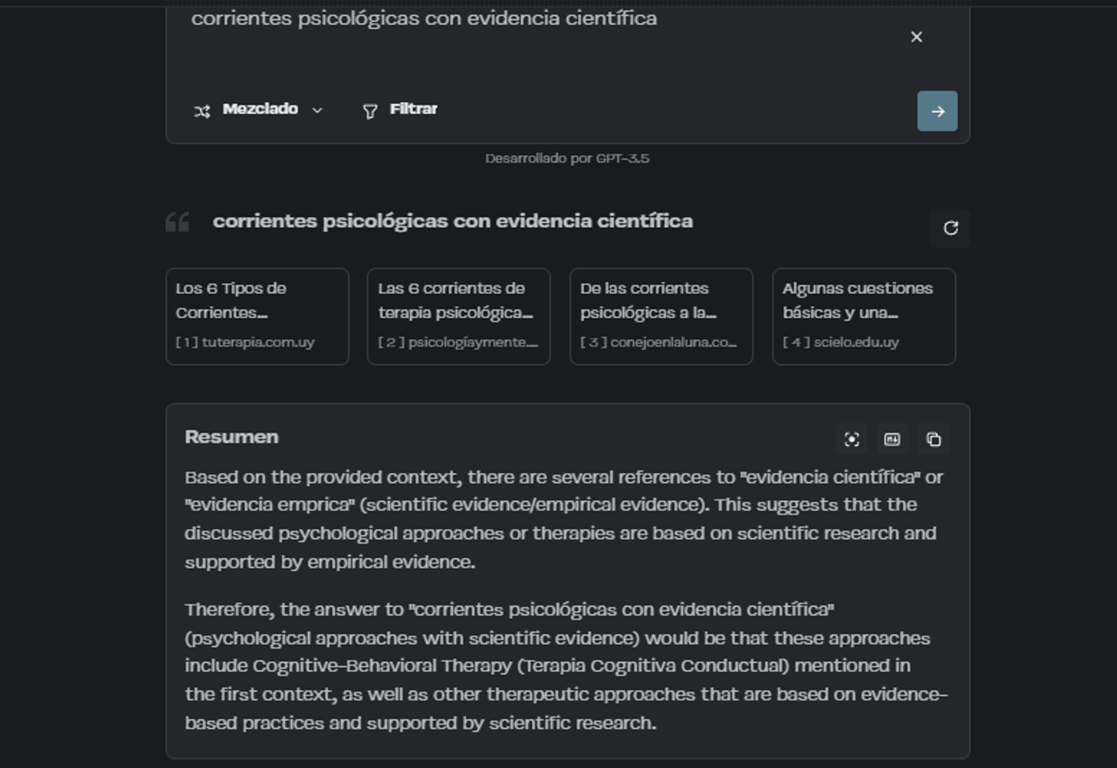The image size is (1117, 768).
Task: Click the refresh icon to regenerate results
Action: pyautogui.click(x=950, y=228)
